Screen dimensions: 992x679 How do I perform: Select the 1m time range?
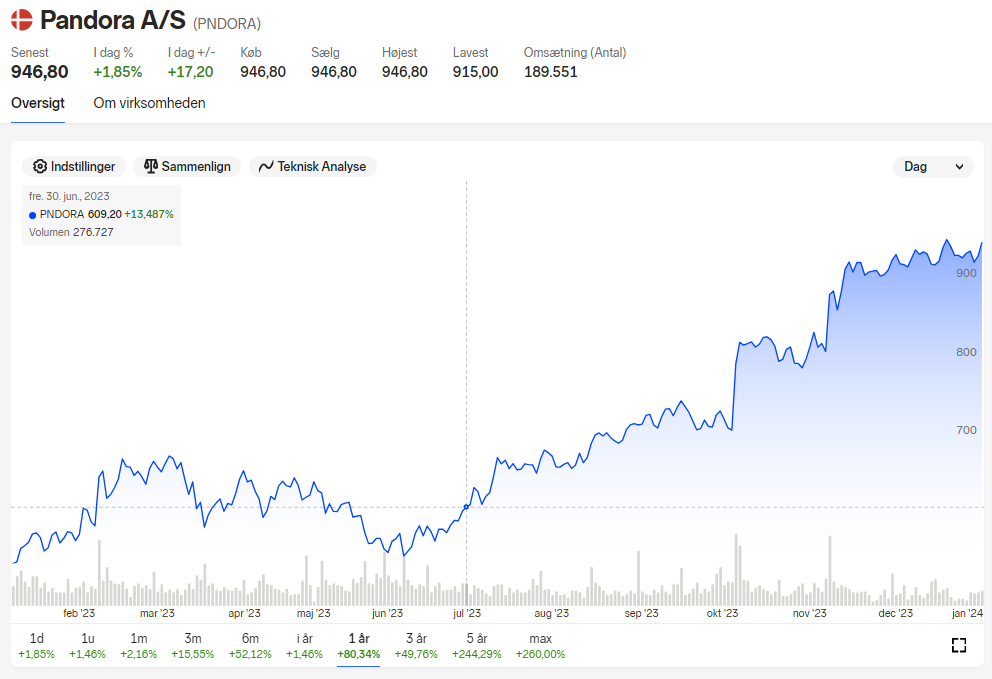(139, 645)
